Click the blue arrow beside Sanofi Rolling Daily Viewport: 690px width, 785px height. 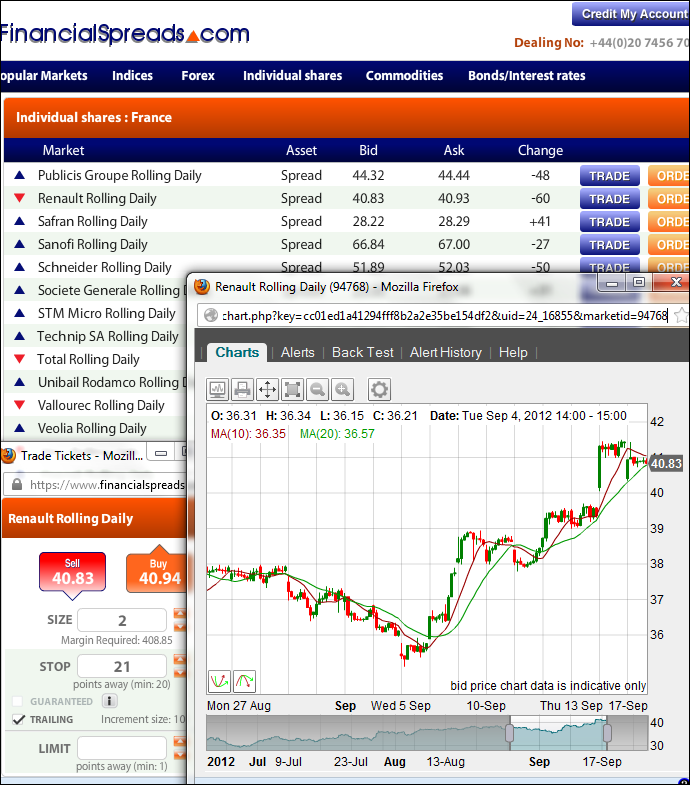point(20,244)
